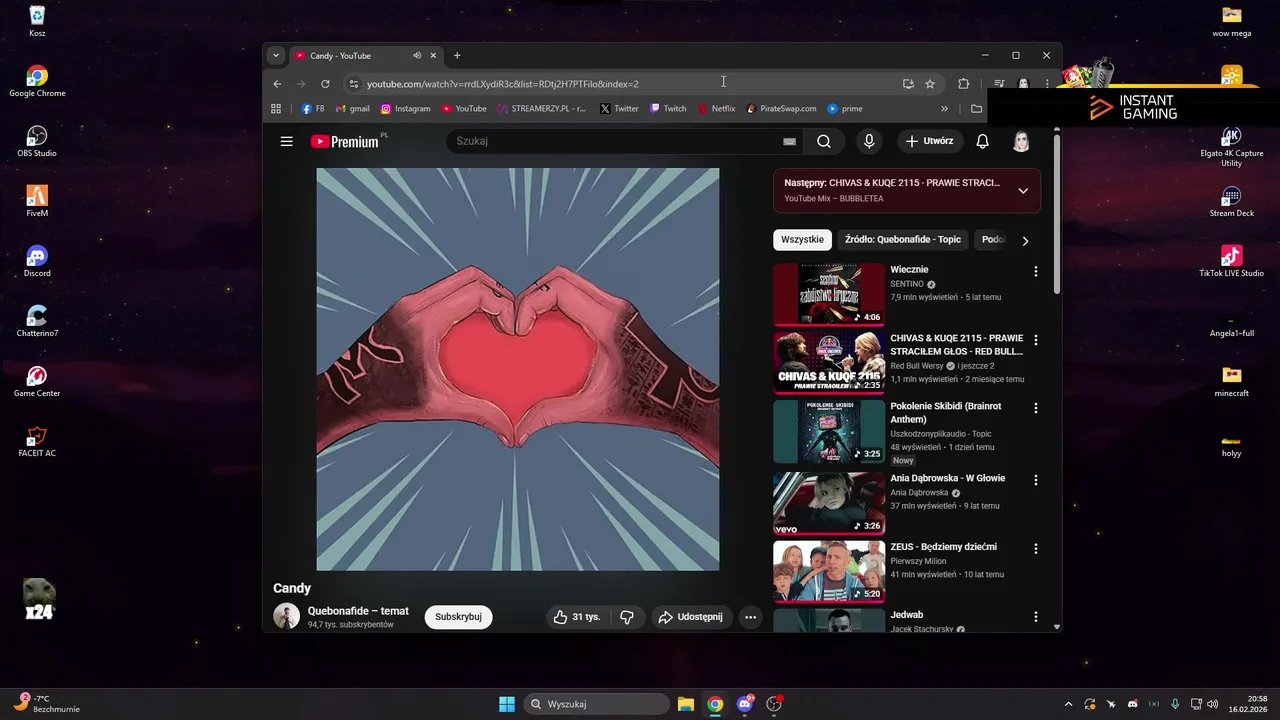Screen dimensions: 1280x720
Task: Click the taskbar Wyszukaj search box
Action: pos(596,704)
